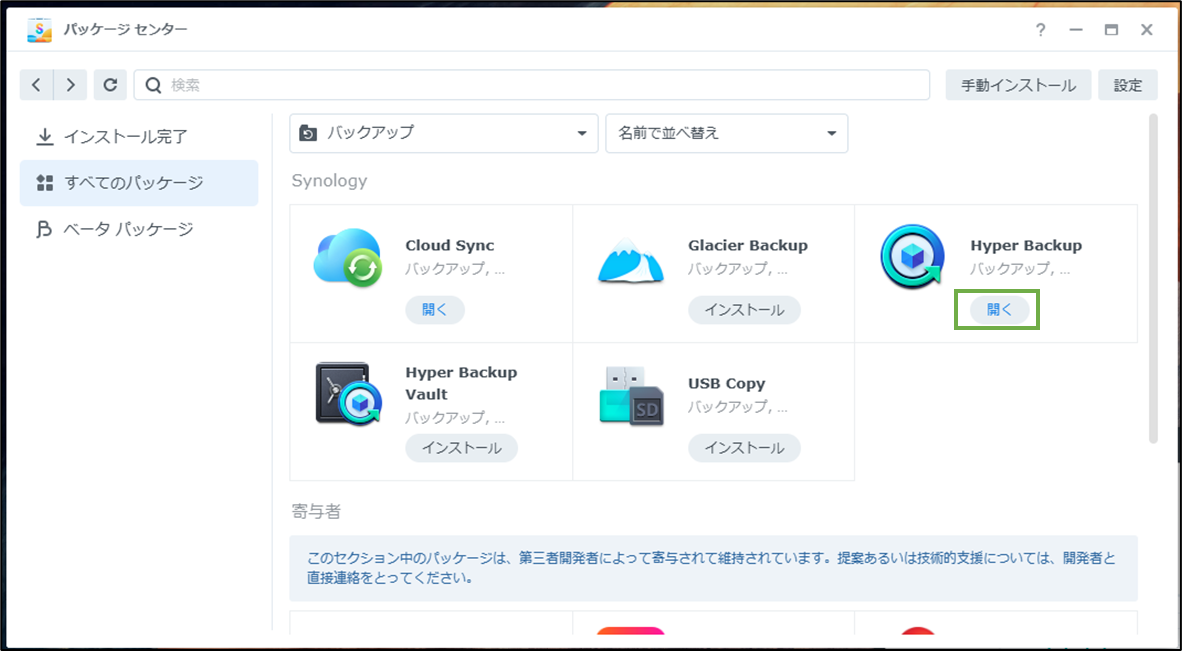
Task: Click the USB Copy package icon
Action: click(632, 396)
